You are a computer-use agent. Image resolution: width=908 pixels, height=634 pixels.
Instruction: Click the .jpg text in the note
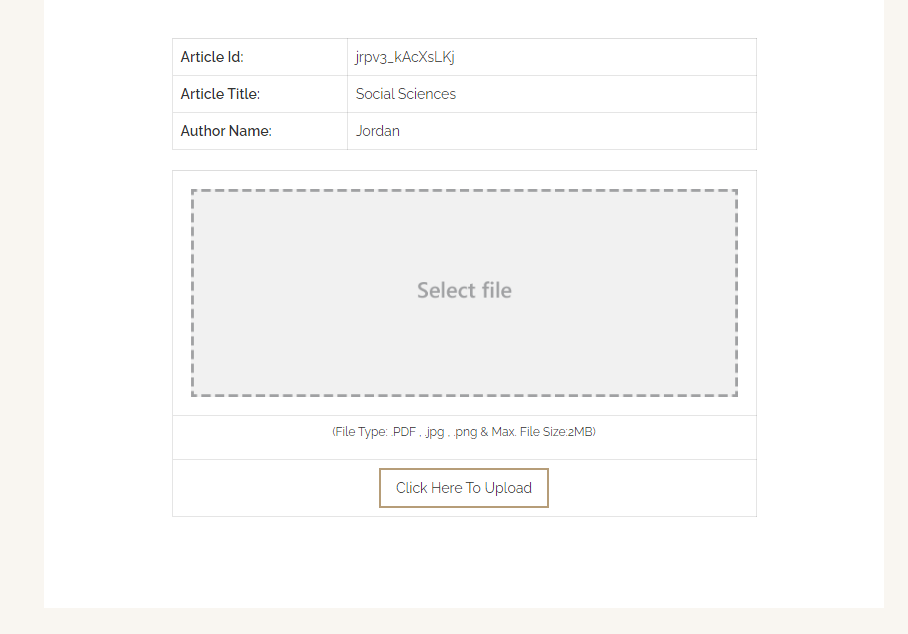[x=434, y=432]
